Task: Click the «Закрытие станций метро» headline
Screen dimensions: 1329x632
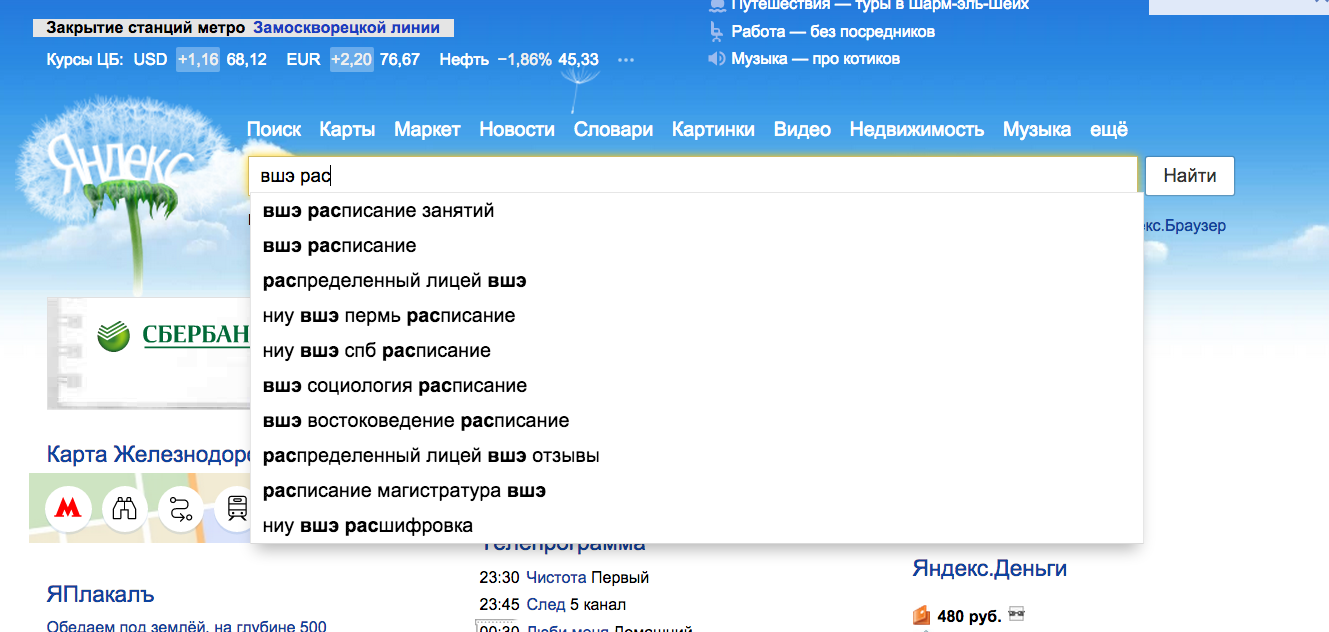Action: click(x=146, y=28)
